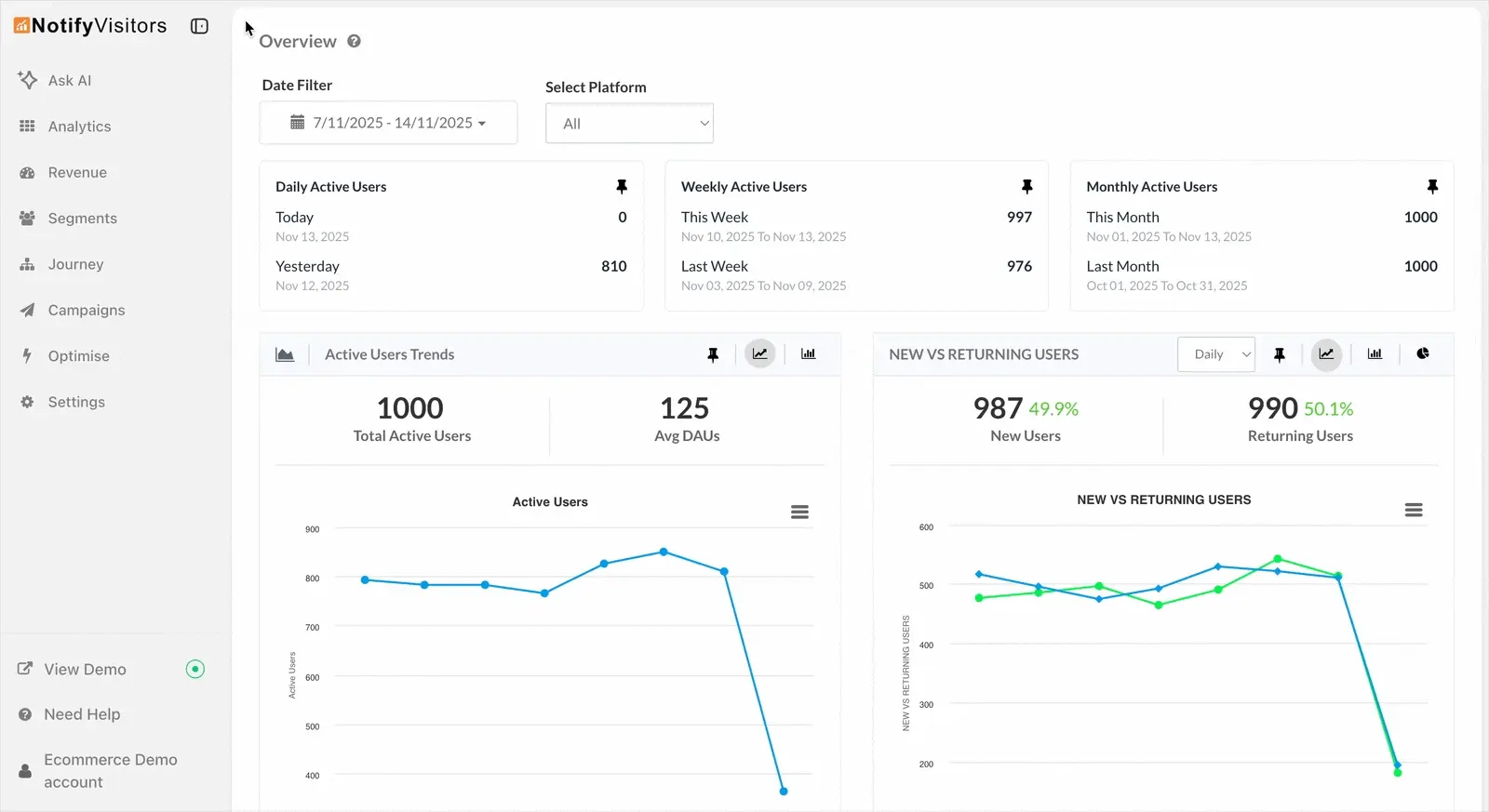The width and height of the screenshot is (1489, 812).
Task: Open Active Users chart hamburger menu
Action: point(799,512)
